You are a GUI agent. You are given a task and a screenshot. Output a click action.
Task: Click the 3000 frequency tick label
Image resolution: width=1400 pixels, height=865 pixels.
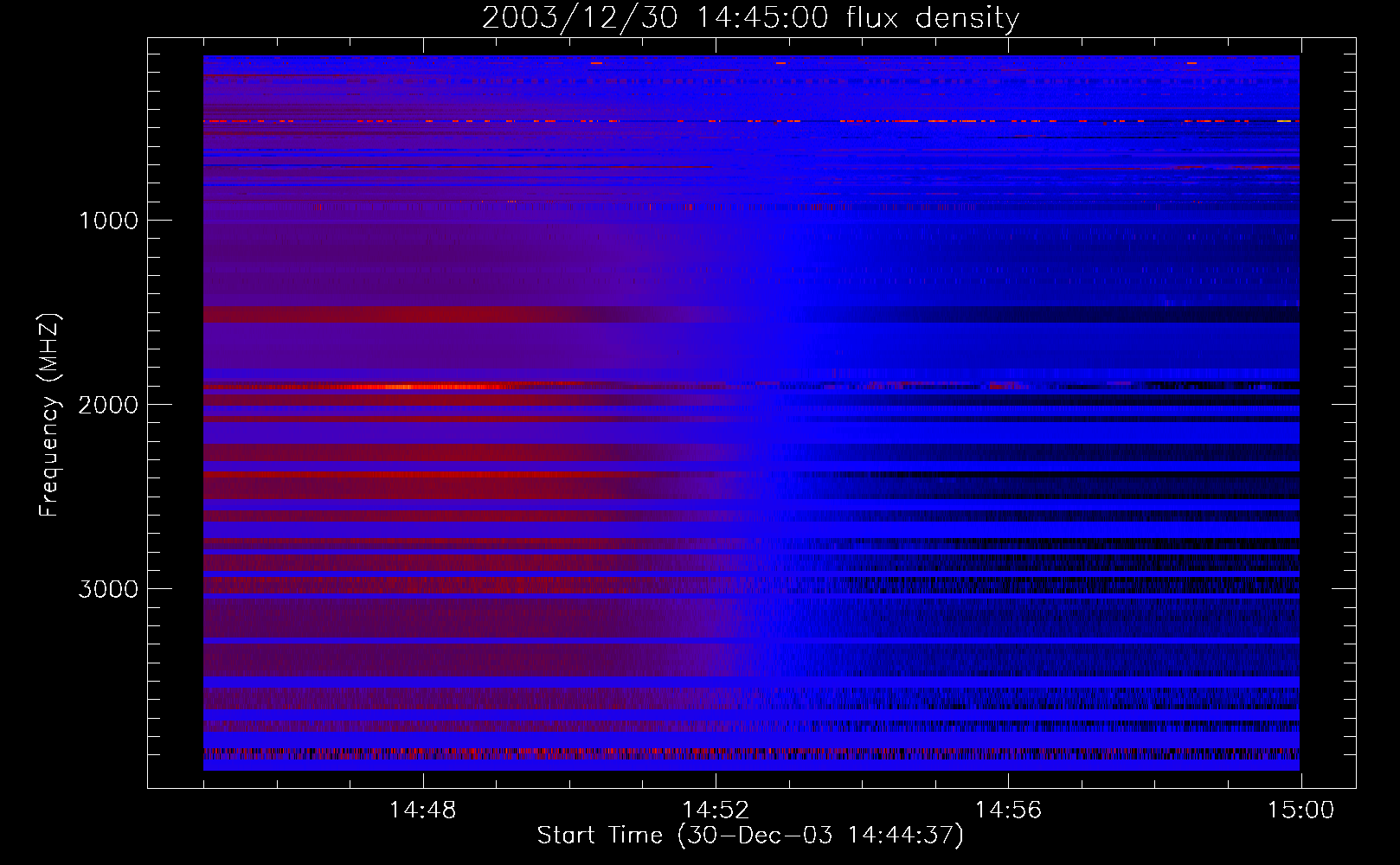coord(108,589)
